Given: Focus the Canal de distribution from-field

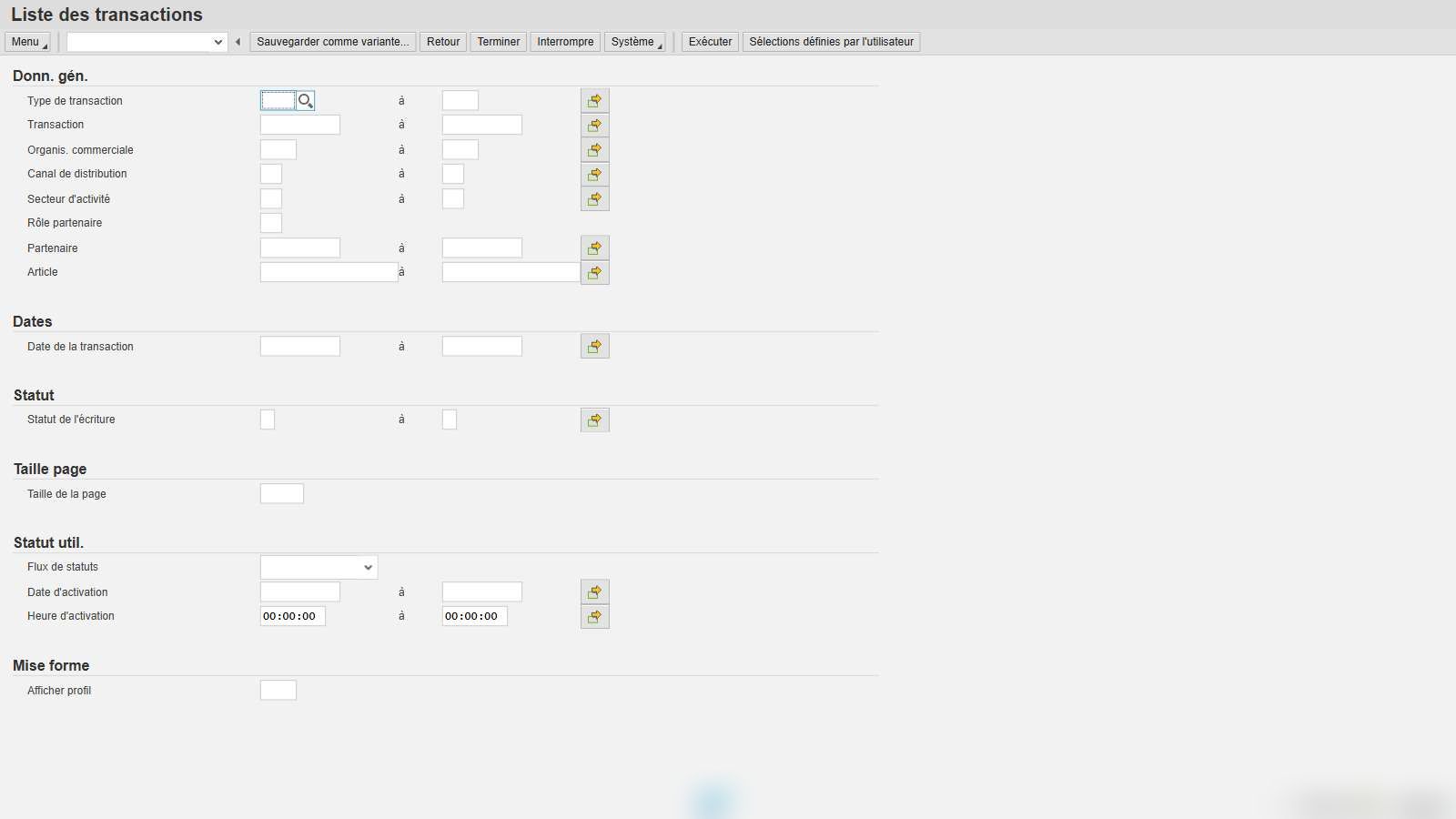Looking at the screenshot, I should [x=271, y=174].
